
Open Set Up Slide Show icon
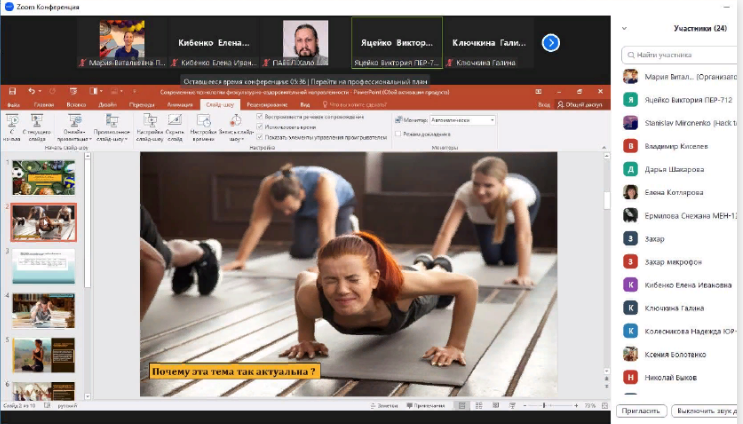click(149, 122)
